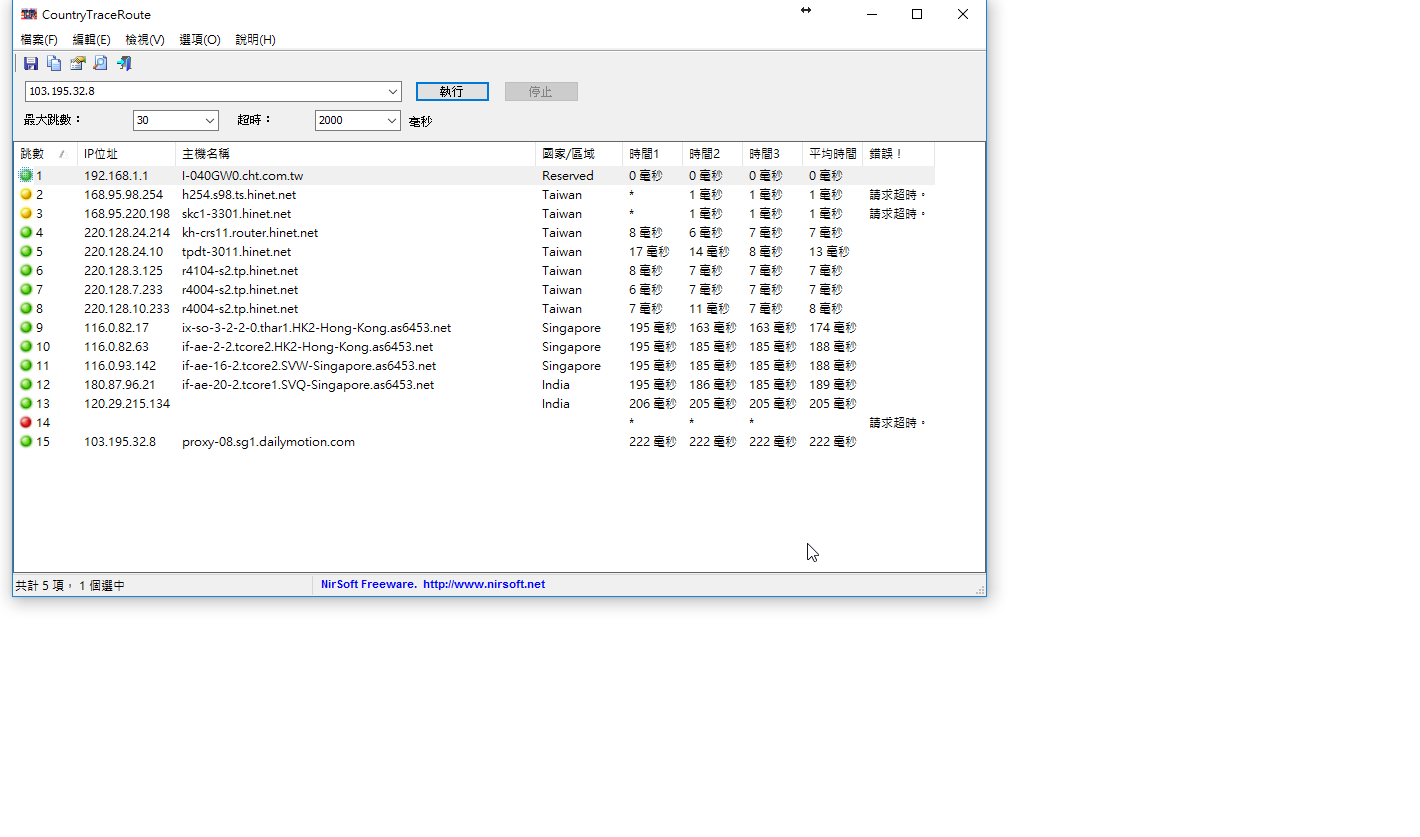Open the 選項(O) menu

point(200,40)
